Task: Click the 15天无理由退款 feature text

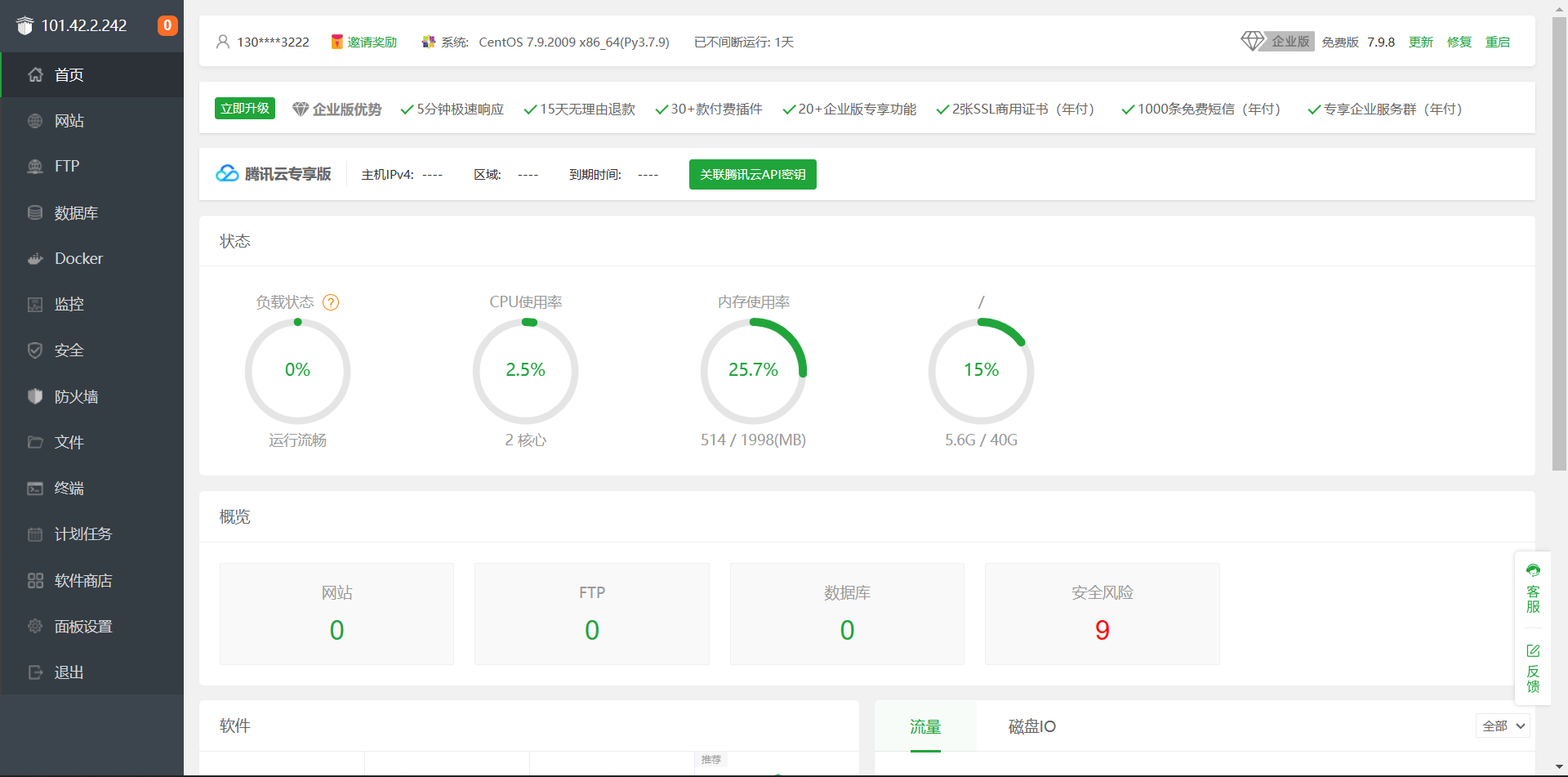Action: tap(587, 109)
